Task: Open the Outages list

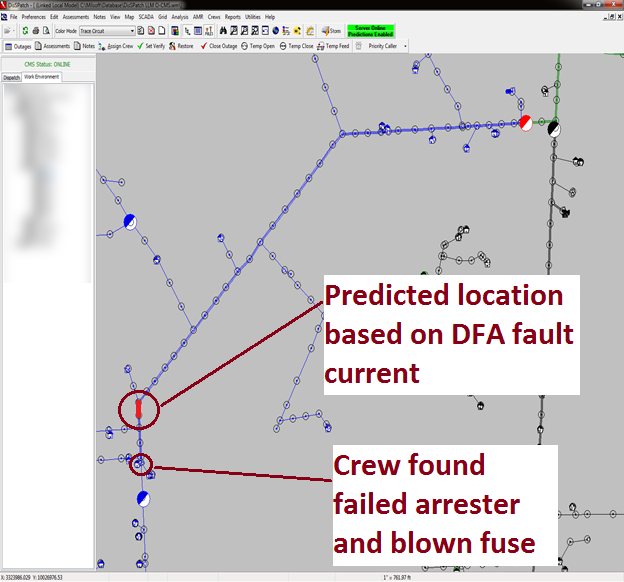Action: (18, 46)
